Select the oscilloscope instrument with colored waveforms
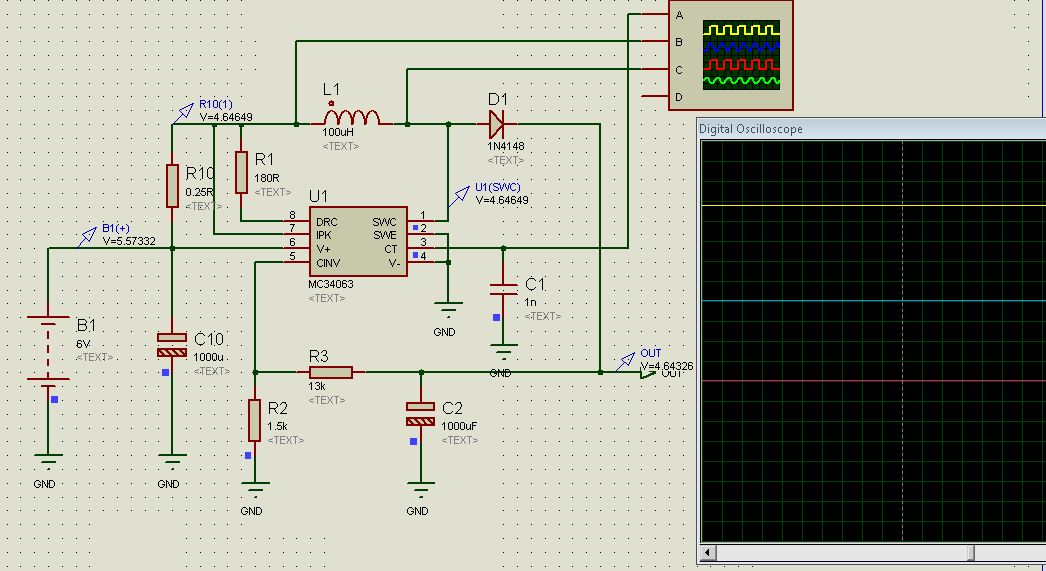Image resolution: width=1046 pixels, height=571 pixels. point(739,54)
